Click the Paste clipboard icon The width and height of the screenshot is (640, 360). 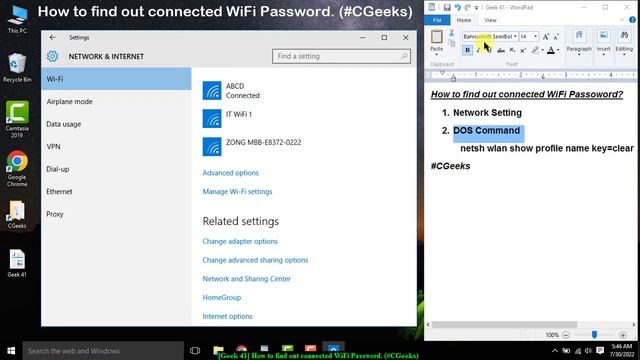click(436, 37)
